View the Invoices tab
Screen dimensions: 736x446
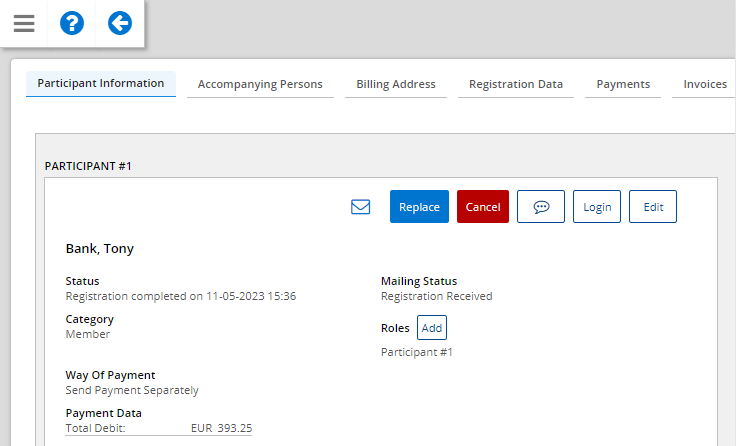[x=705, y=85]
